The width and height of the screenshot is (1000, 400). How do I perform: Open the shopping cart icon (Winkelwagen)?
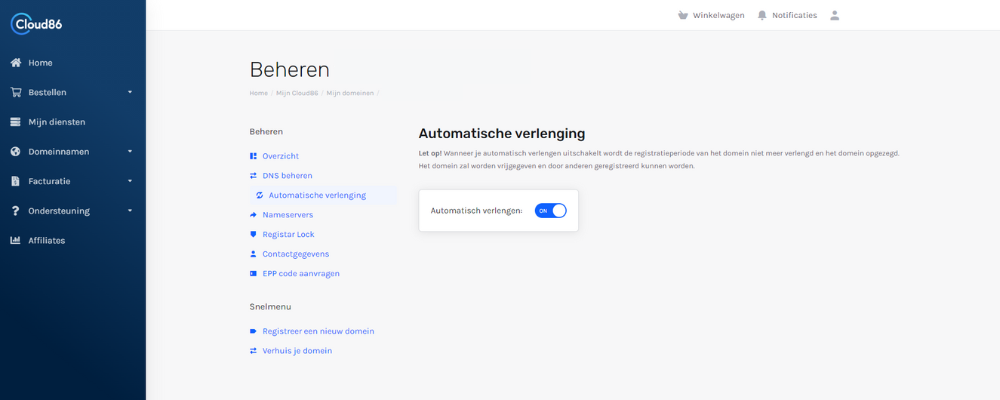coord(683,15)
